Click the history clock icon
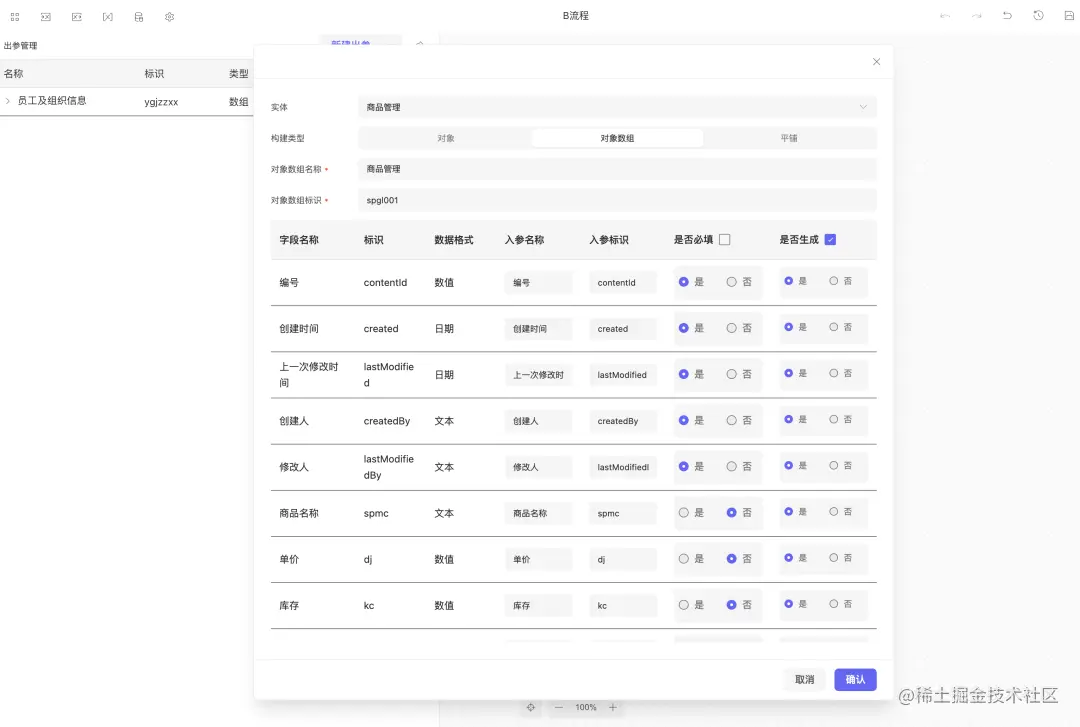The width and height of the screenshot is (1080, 727). [x=1038, y=15]
